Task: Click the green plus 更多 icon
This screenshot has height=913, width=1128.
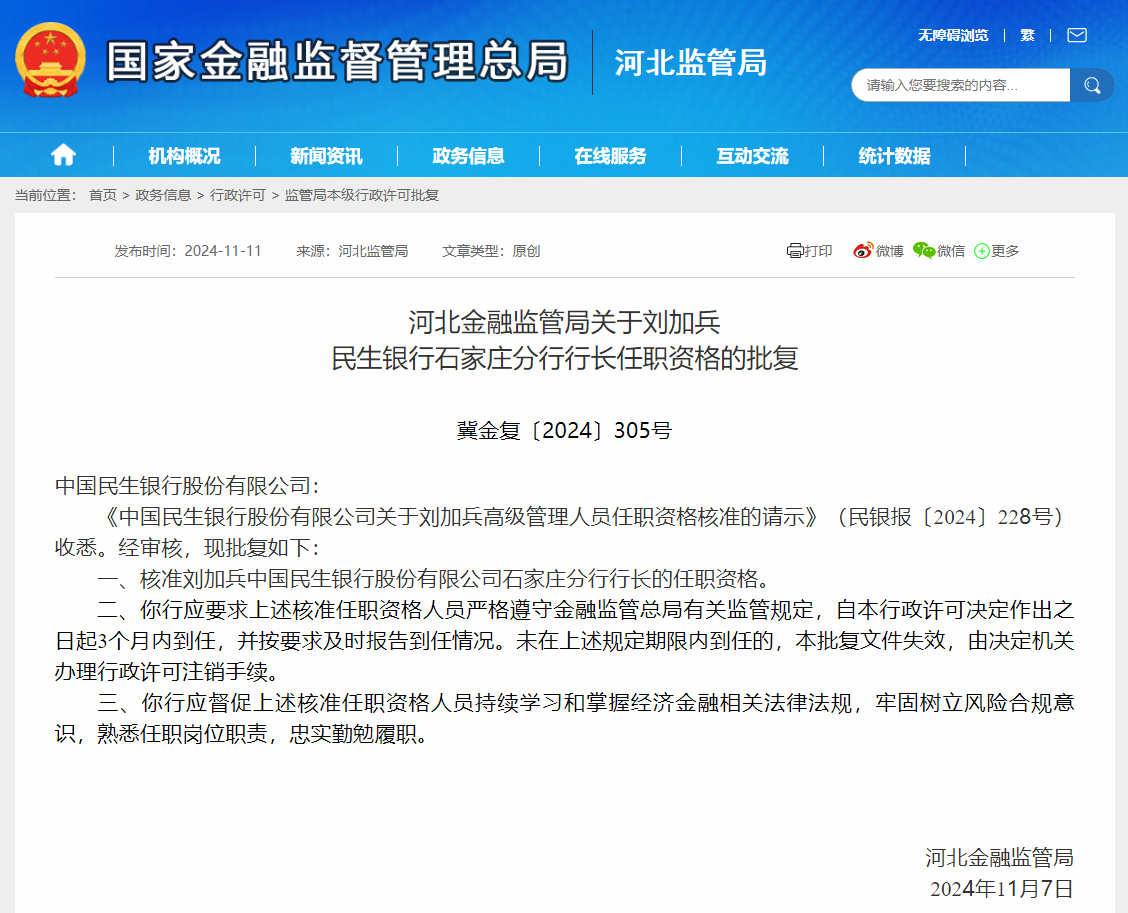Action: pyautogui.click(x=981, y=251)
